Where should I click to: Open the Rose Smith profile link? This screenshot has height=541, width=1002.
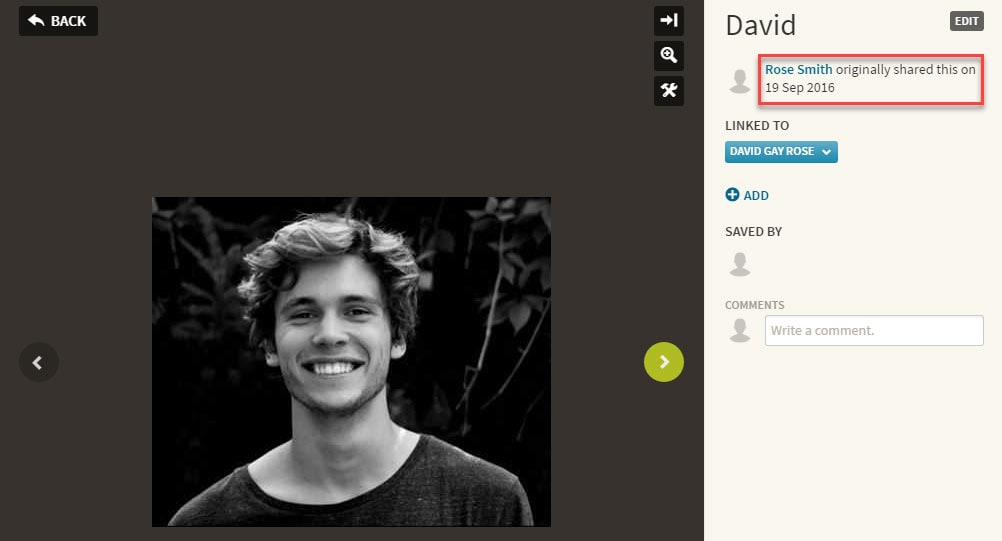(798, 70)
